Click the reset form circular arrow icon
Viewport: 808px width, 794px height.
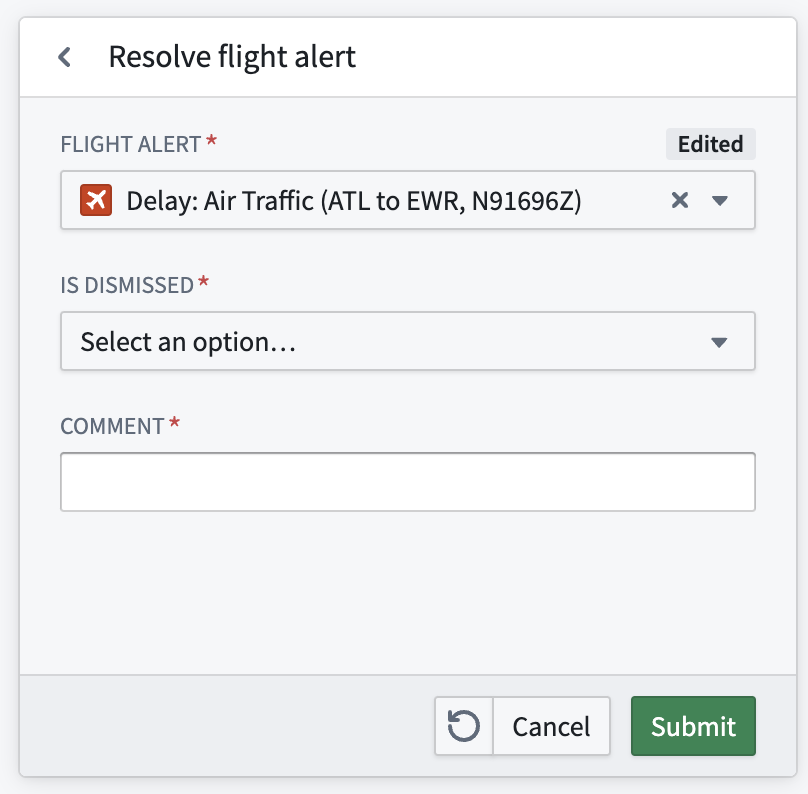[464, 726]
